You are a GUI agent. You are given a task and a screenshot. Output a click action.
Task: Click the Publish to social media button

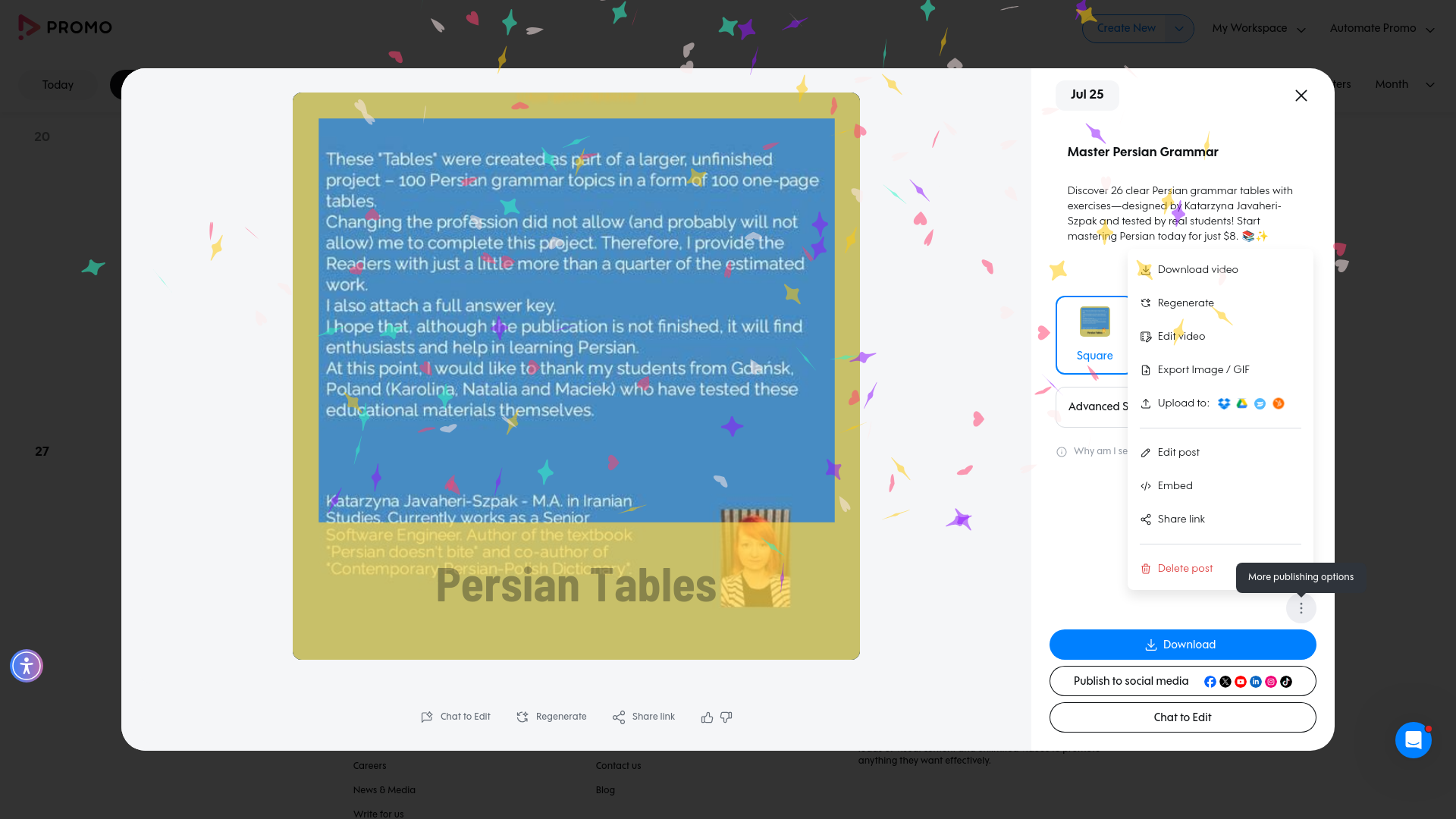1183,681
